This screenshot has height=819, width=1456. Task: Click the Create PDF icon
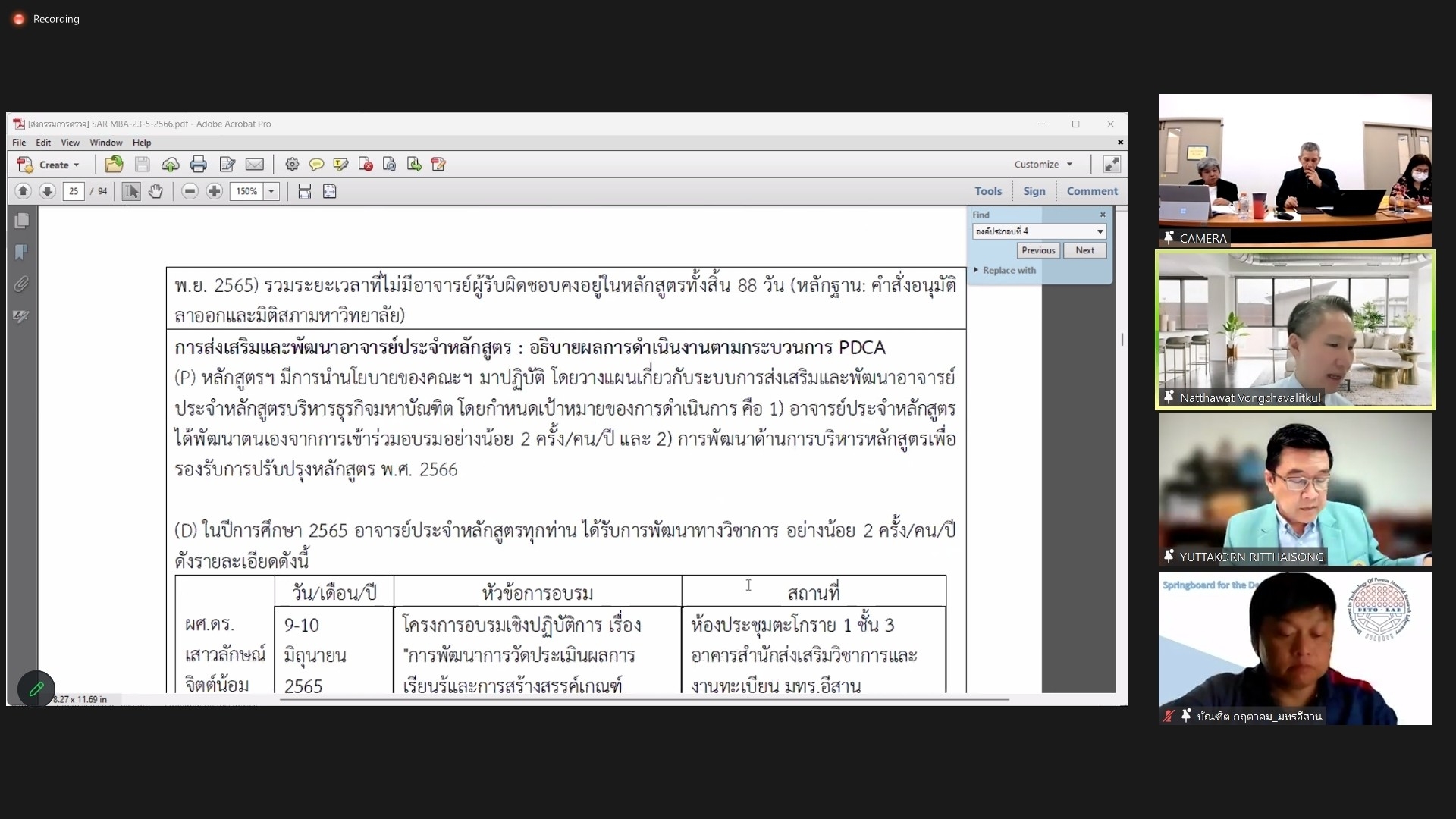pyautogui.click(x=24, y=165)
